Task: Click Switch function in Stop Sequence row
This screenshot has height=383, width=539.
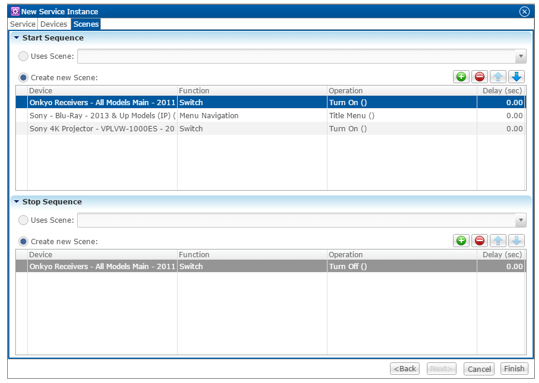Action: [x=252, y=266]
